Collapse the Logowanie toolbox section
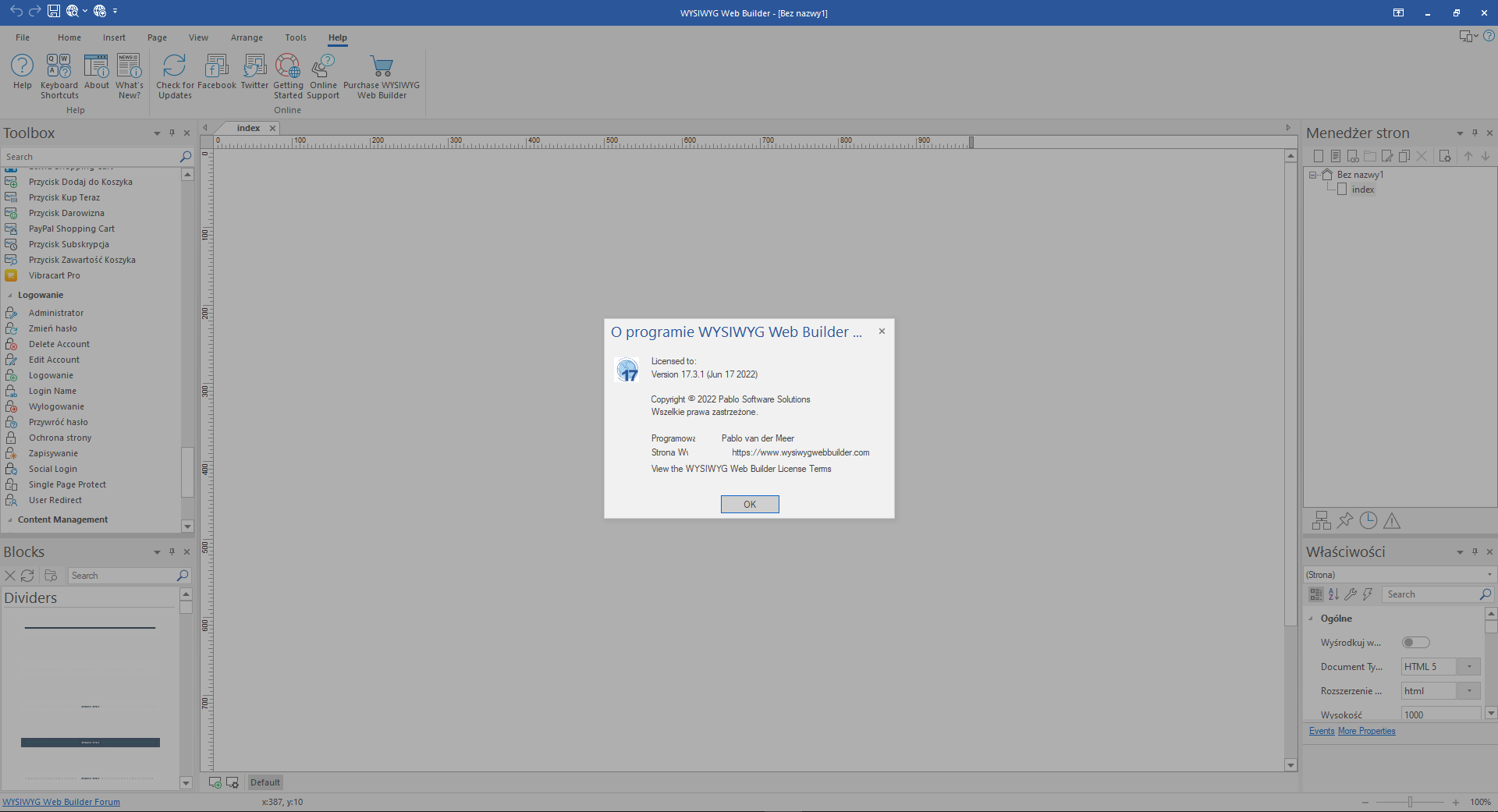1498x812 pixels. 10,296
